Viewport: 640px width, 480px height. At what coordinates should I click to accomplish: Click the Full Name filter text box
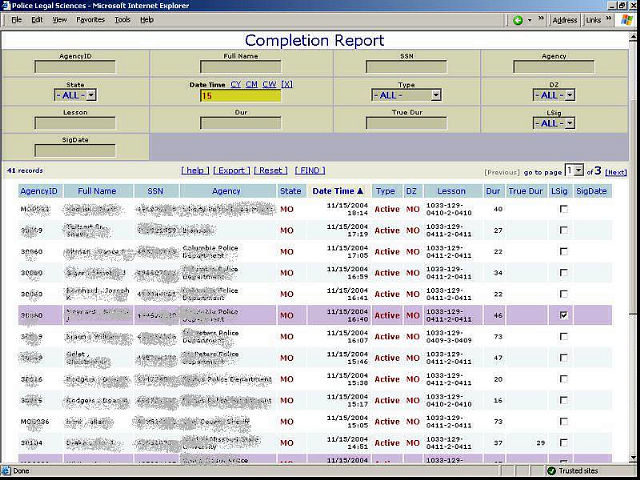click(241, 68)
